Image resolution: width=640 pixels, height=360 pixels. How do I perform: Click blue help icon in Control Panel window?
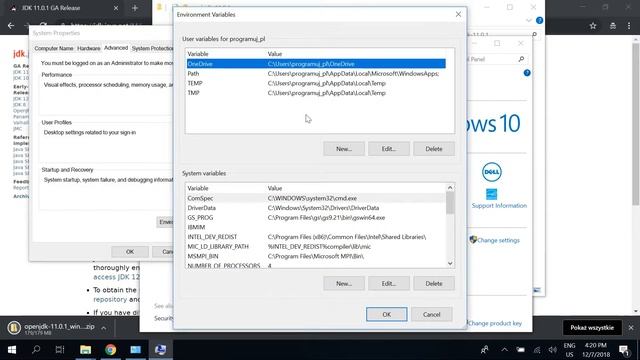[x=527, y=73]
